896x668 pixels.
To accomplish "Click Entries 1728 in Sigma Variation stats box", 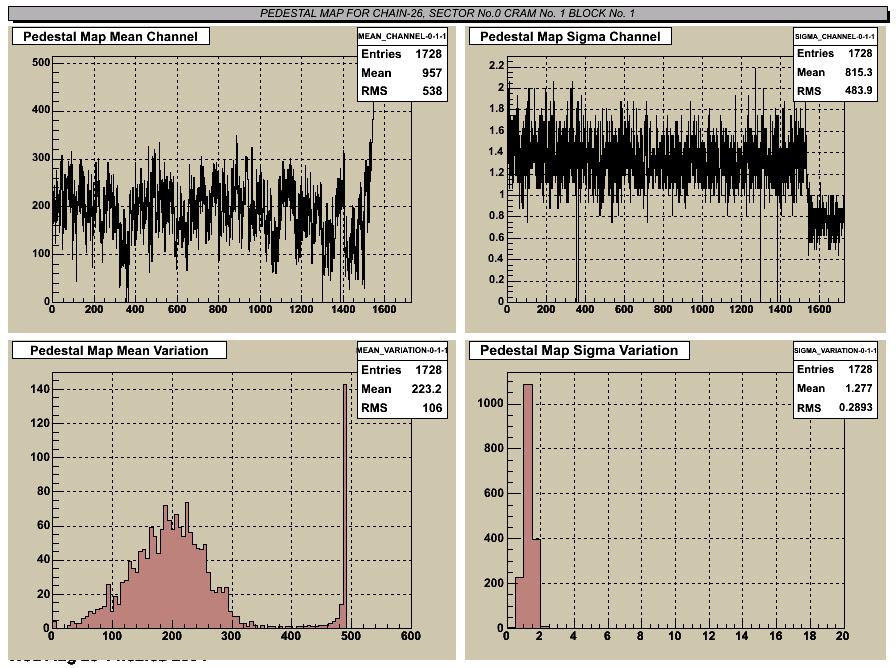I will tap(834, 369).
